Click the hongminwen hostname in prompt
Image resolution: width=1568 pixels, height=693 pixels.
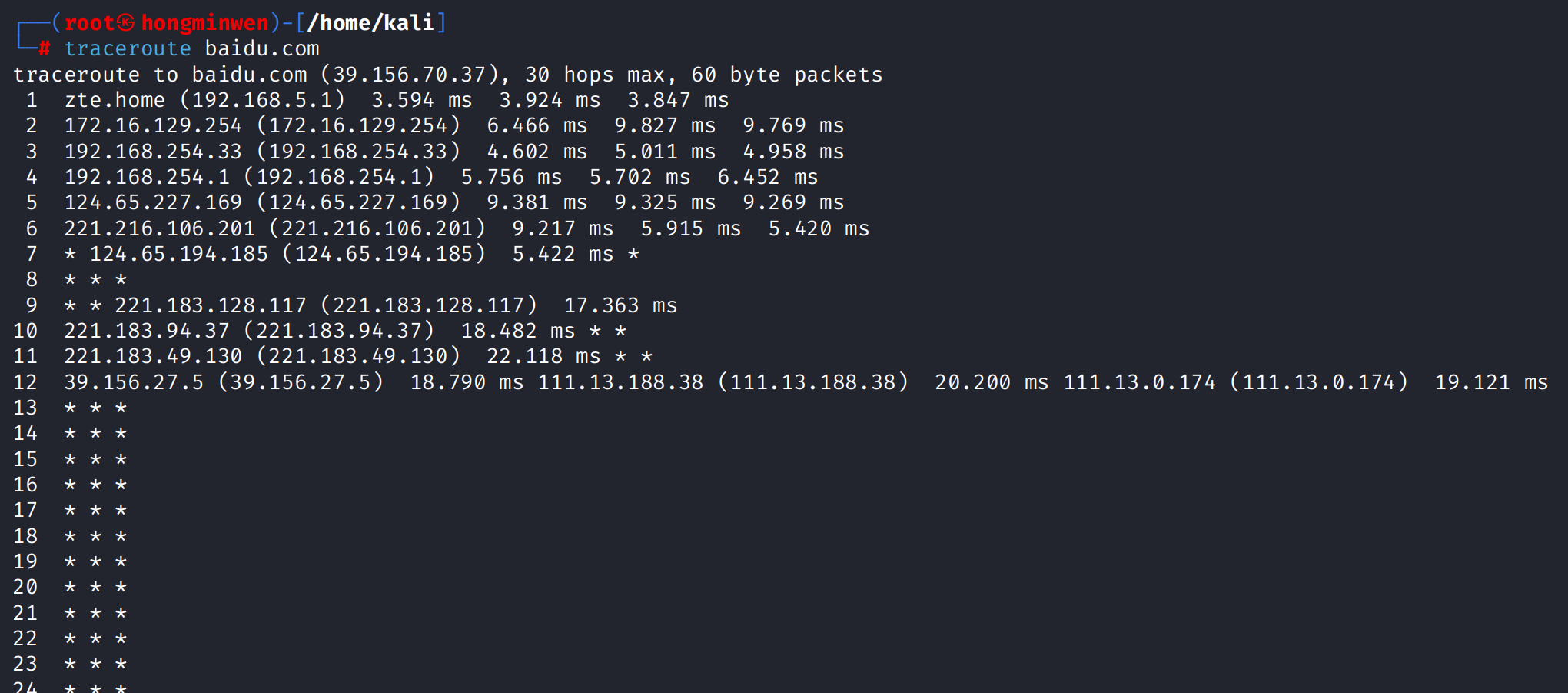(205, 23)
